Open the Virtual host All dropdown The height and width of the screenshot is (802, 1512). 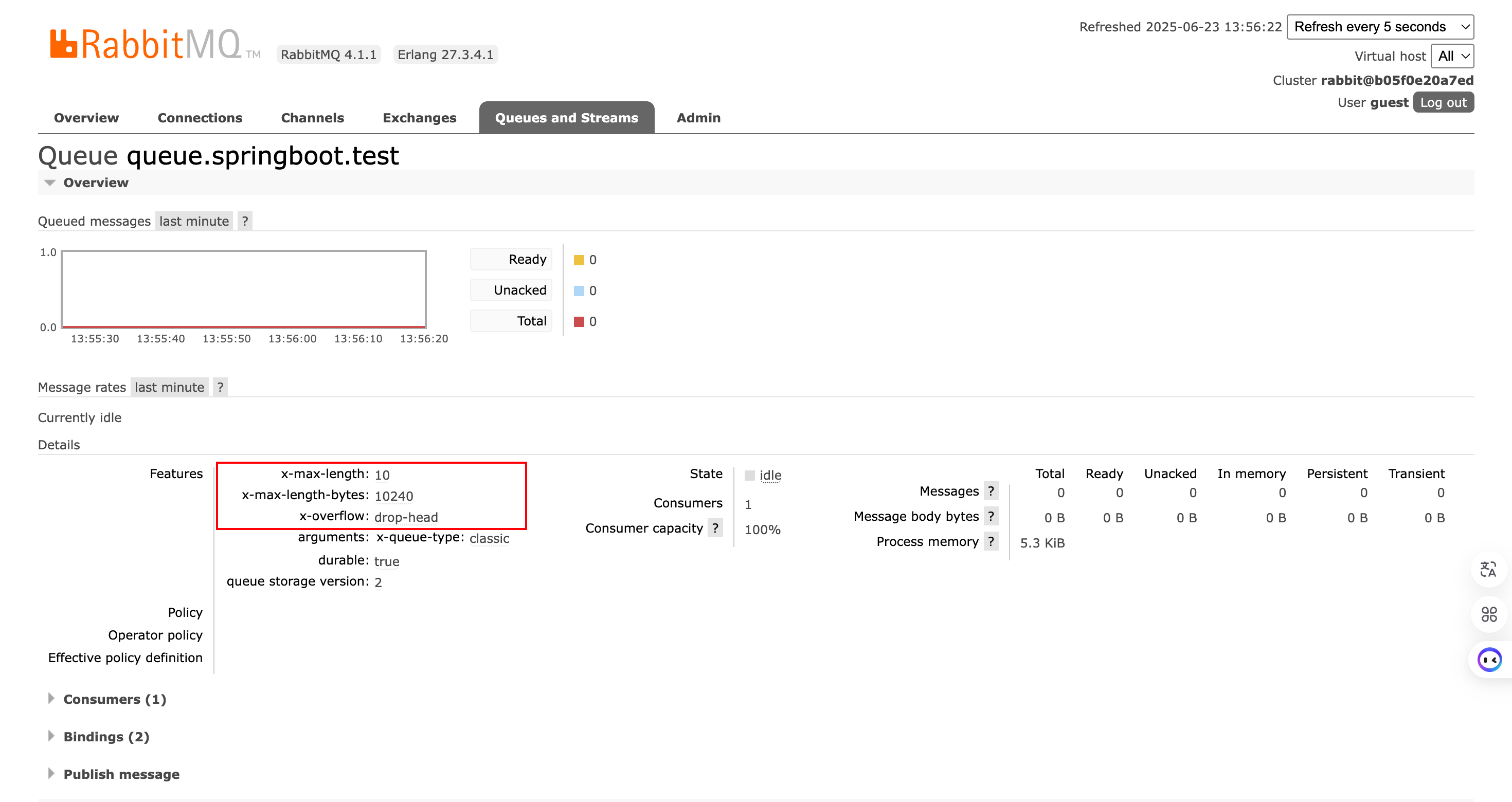(x=1452, y=57)
